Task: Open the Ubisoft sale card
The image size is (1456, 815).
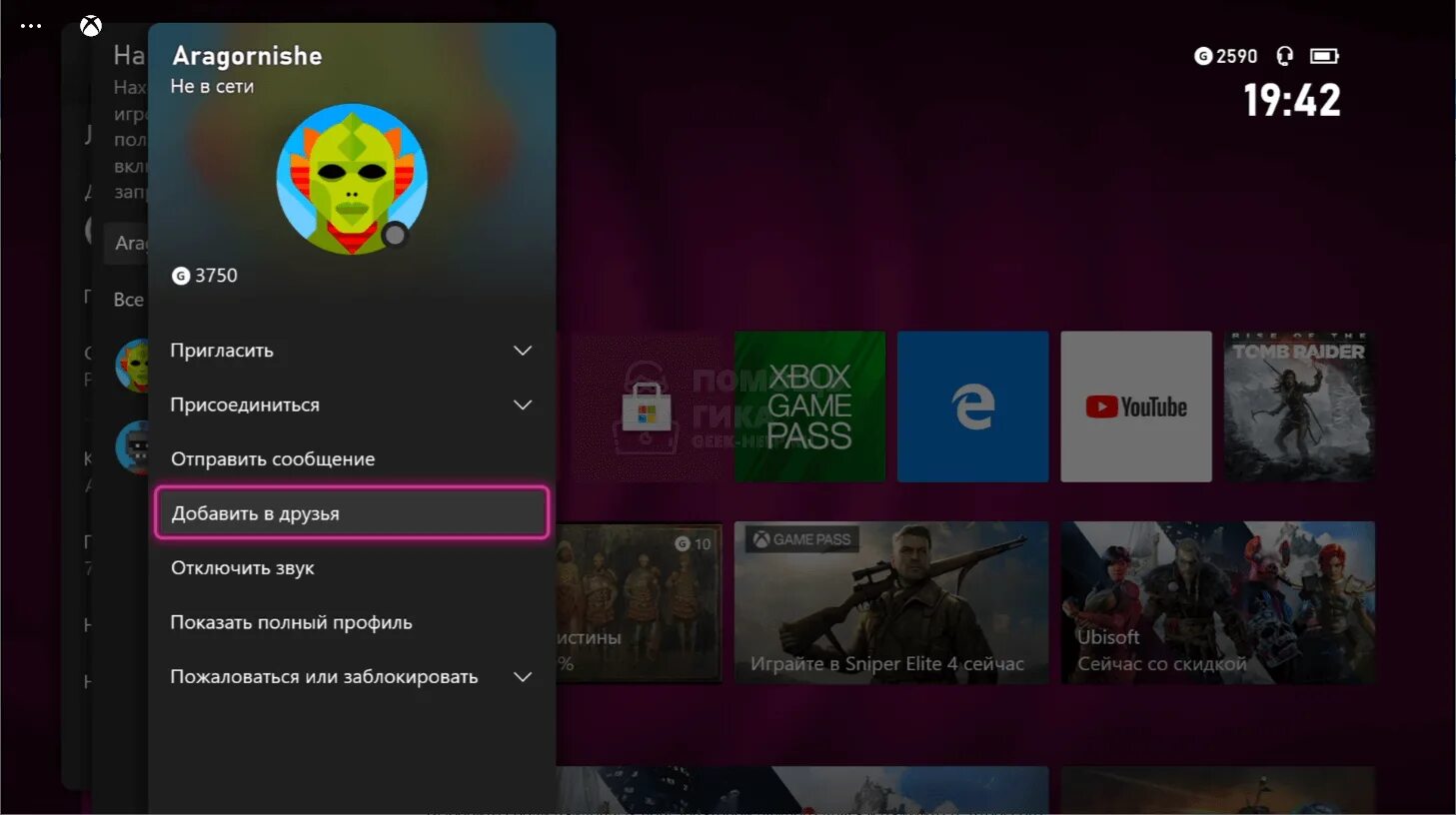Action: [x=1218, y=602]
